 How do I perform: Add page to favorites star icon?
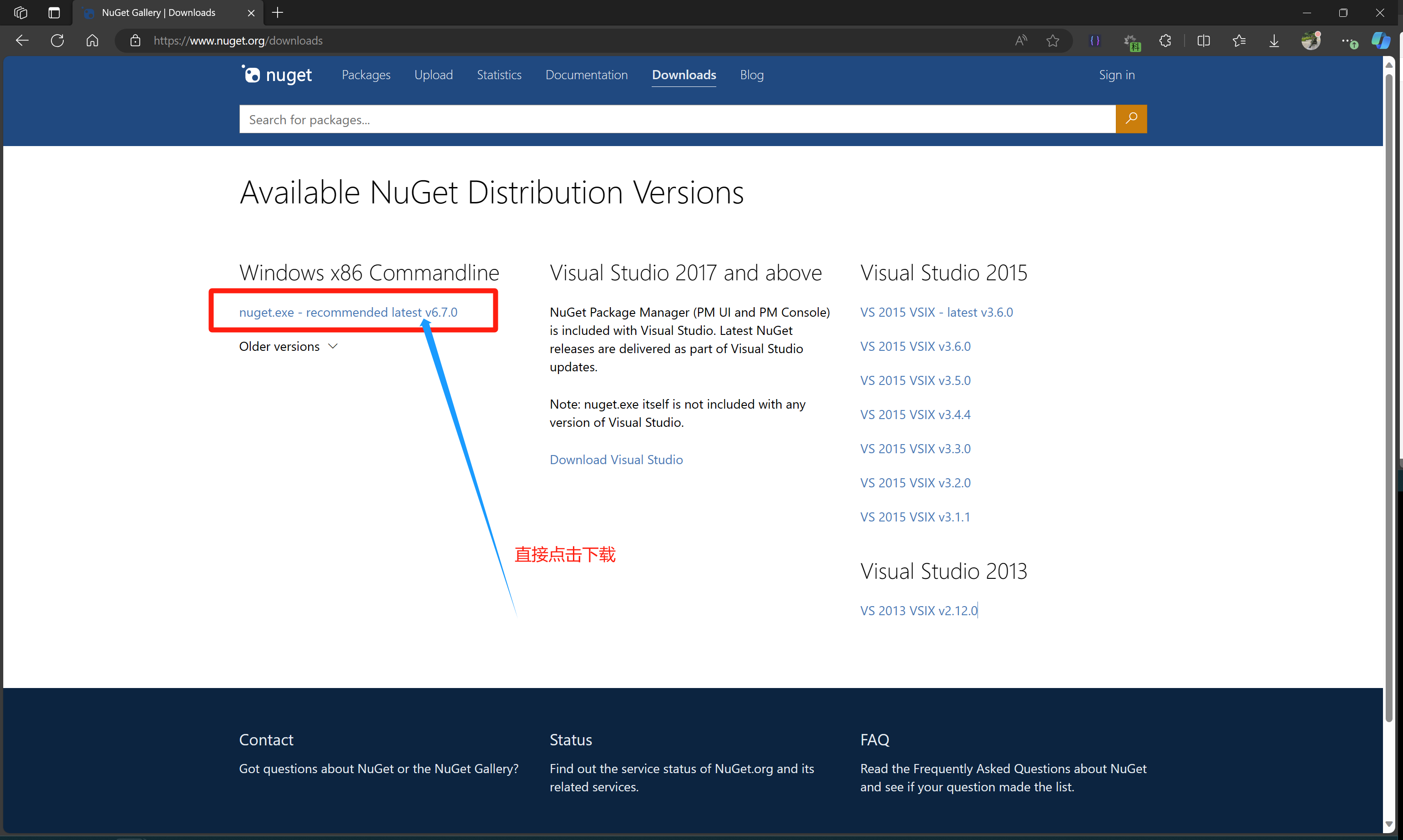[1053, 41]
